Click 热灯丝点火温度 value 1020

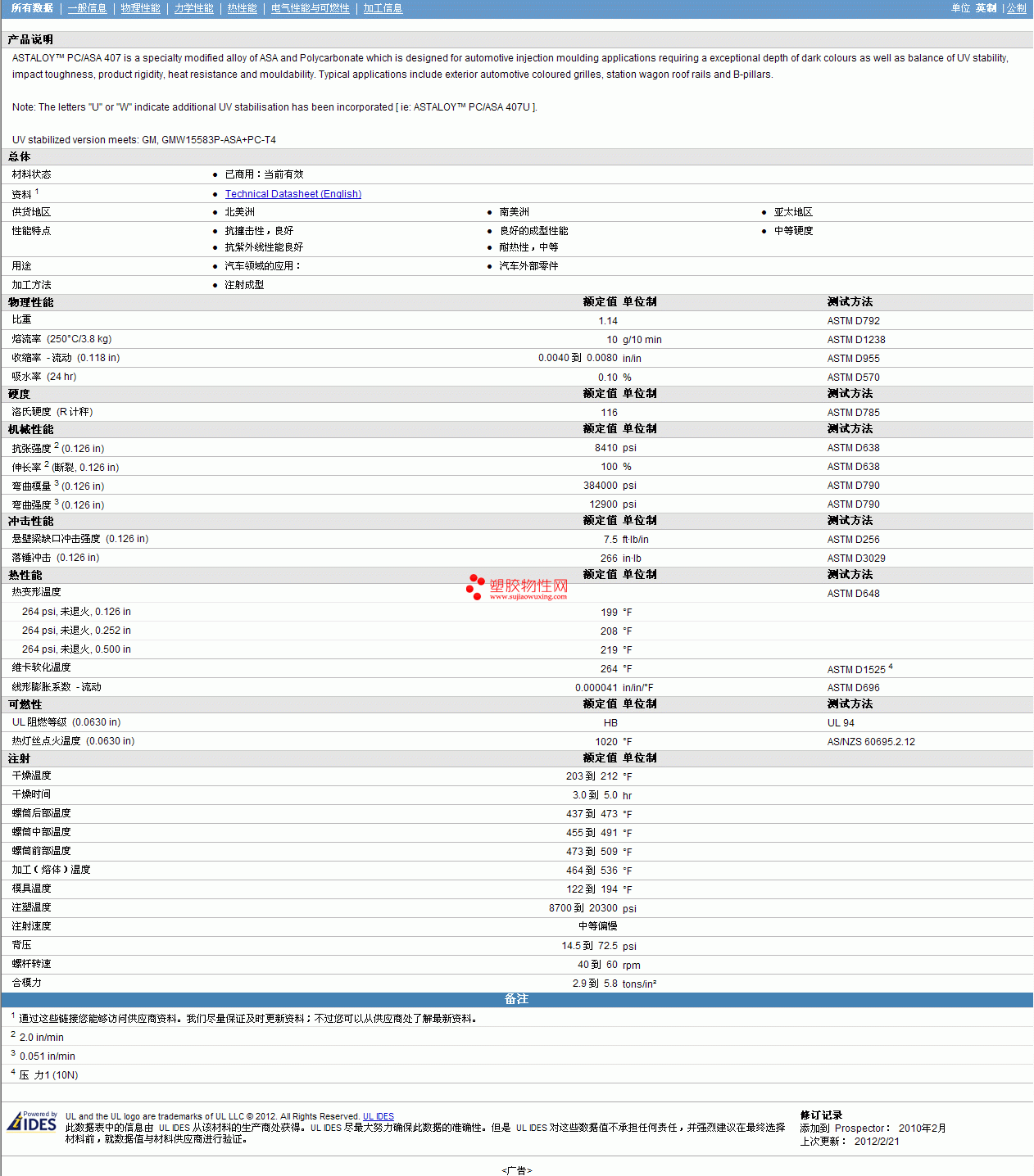pos(606,742)
